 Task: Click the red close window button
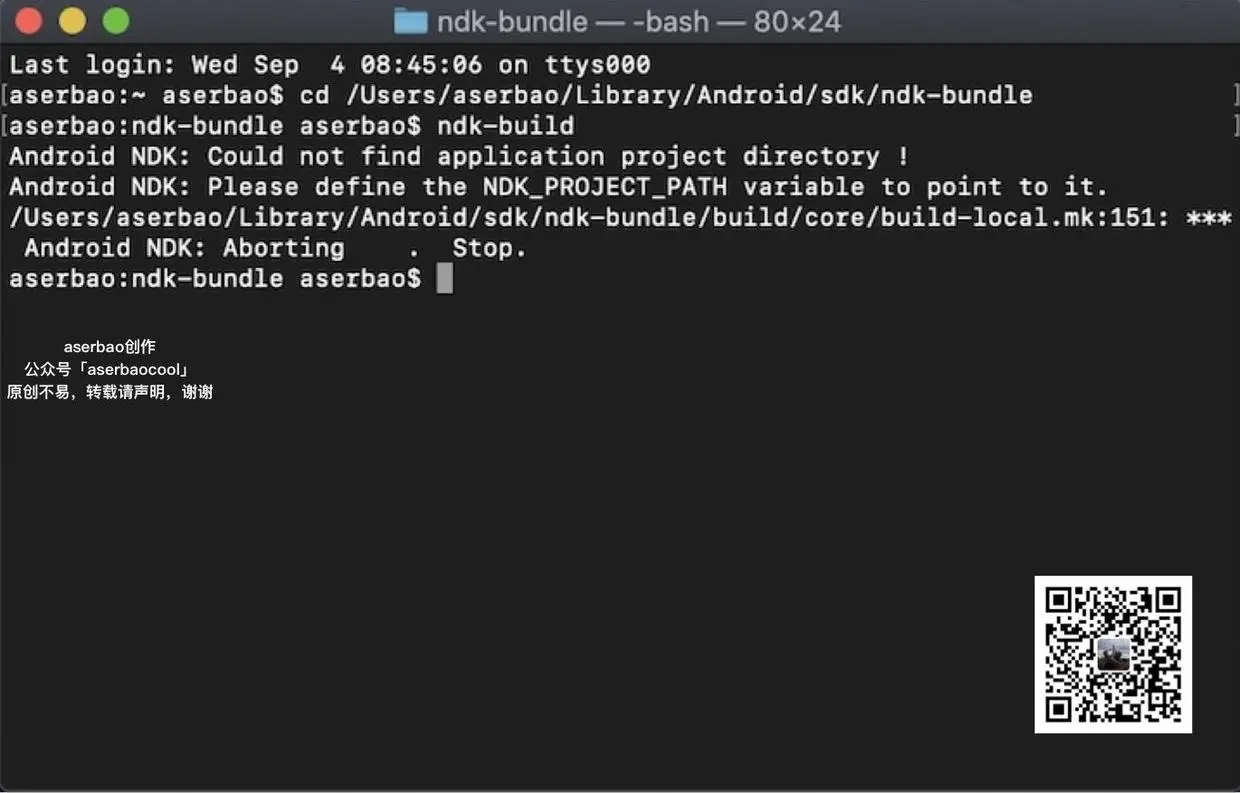pos(29,20)
